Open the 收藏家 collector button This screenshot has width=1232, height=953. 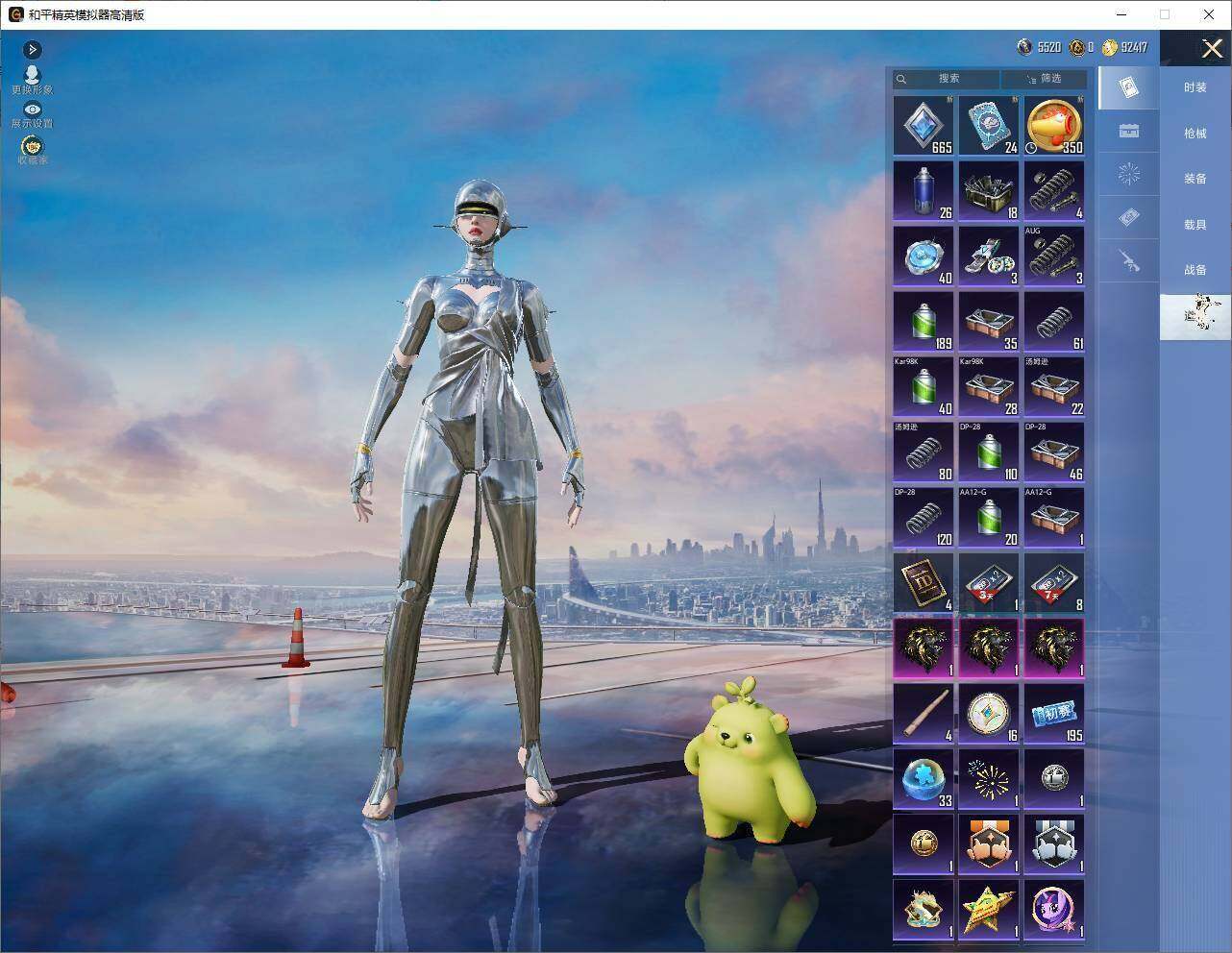click(32, 151)
